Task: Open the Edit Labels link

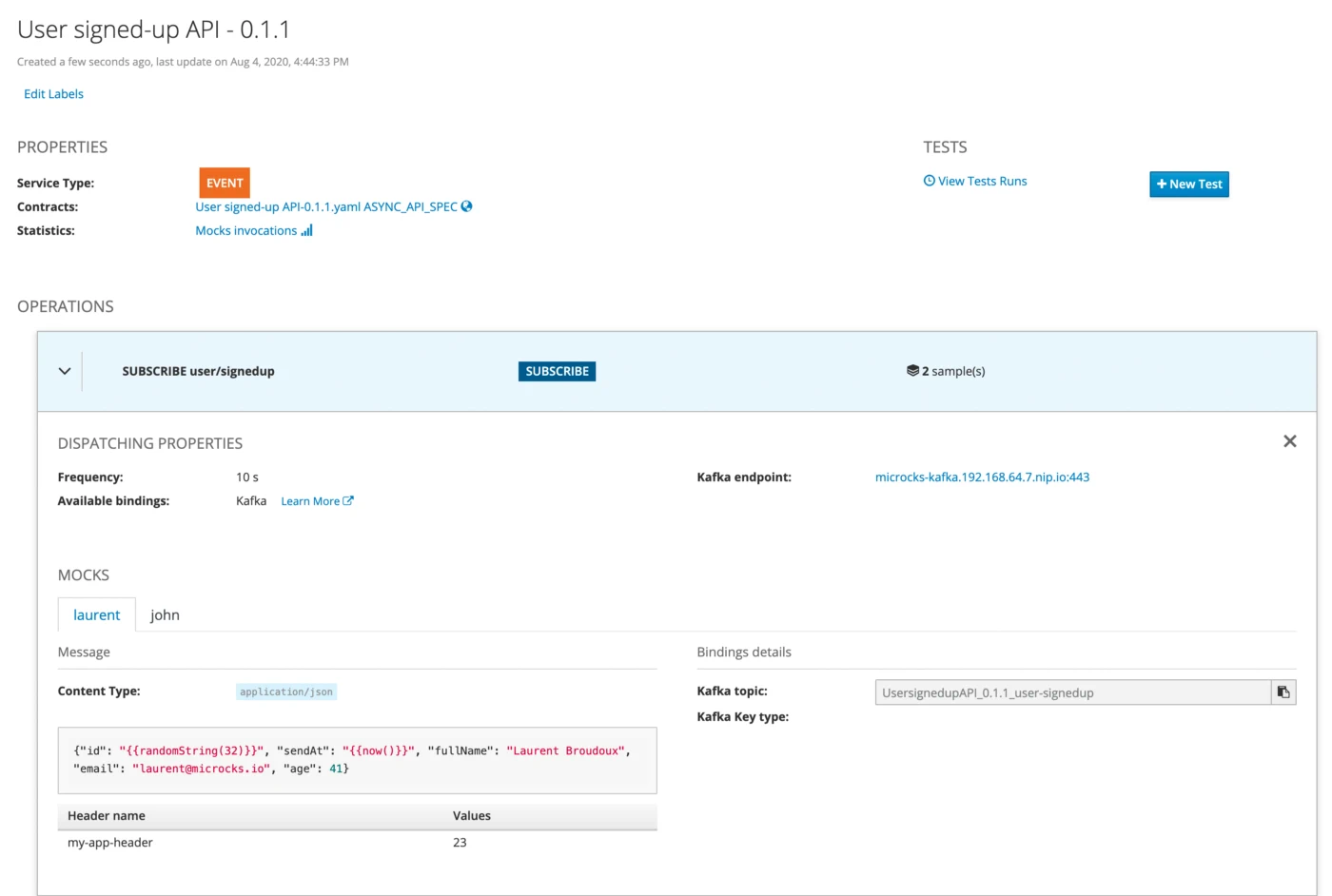Action: pyautogui.click(x=53, y=94)
